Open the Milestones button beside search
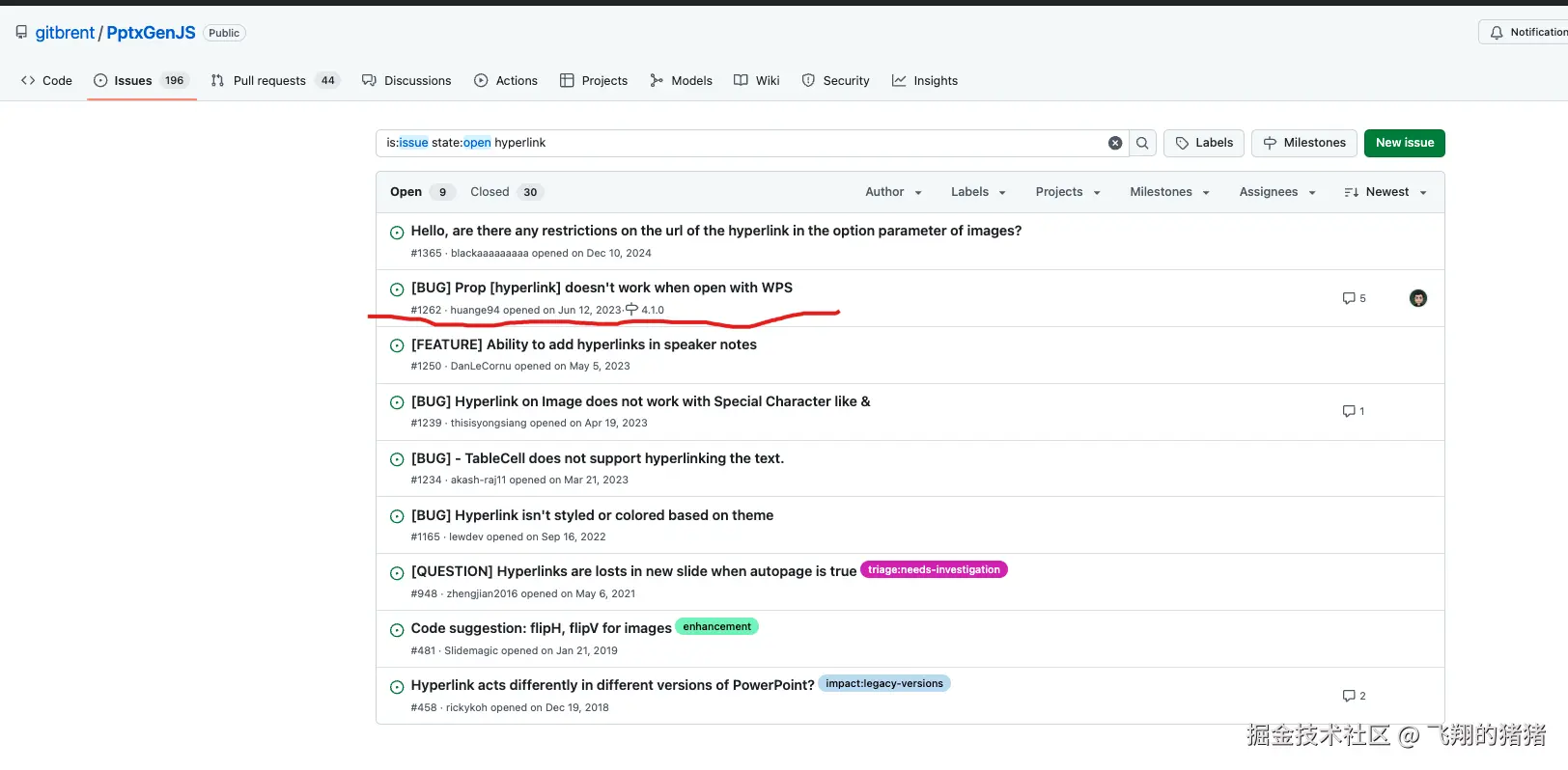 pyautogui.click(x=1304, y=143)
